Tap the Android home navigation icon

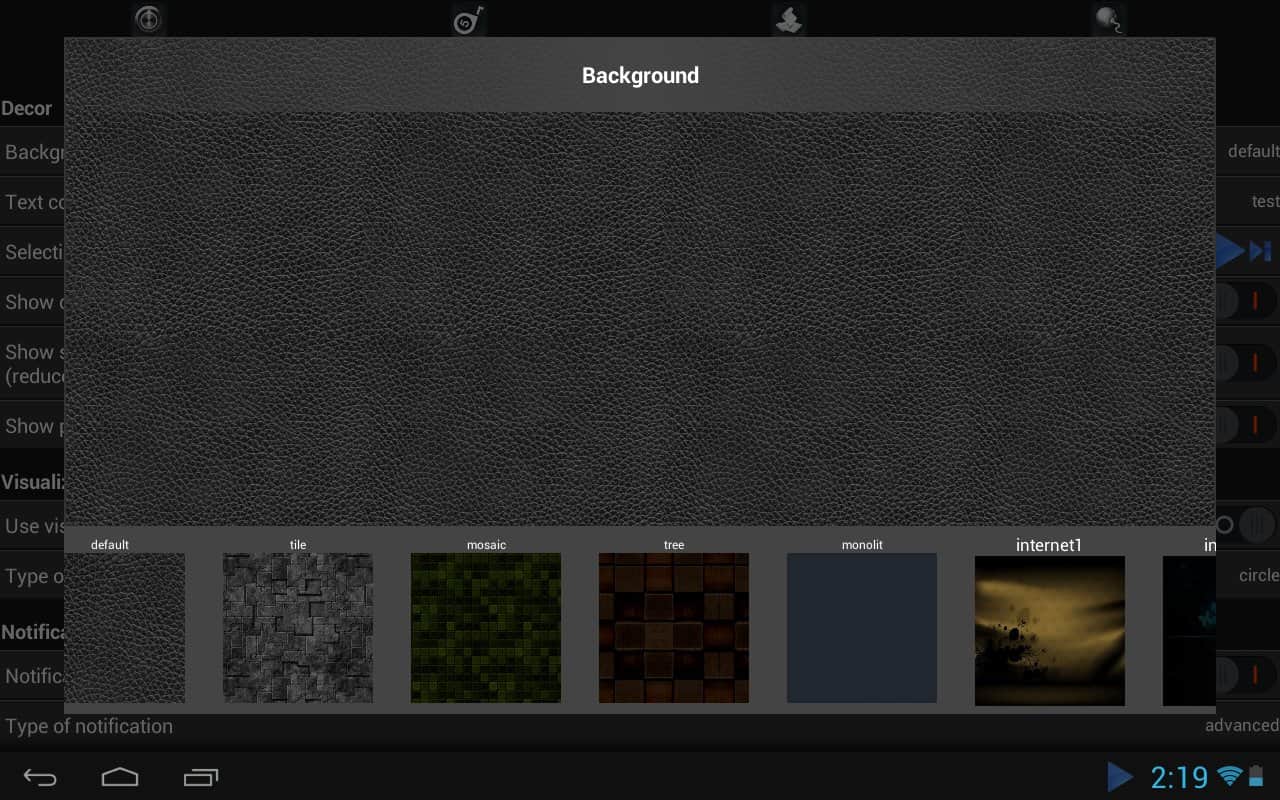pos(120,776)
